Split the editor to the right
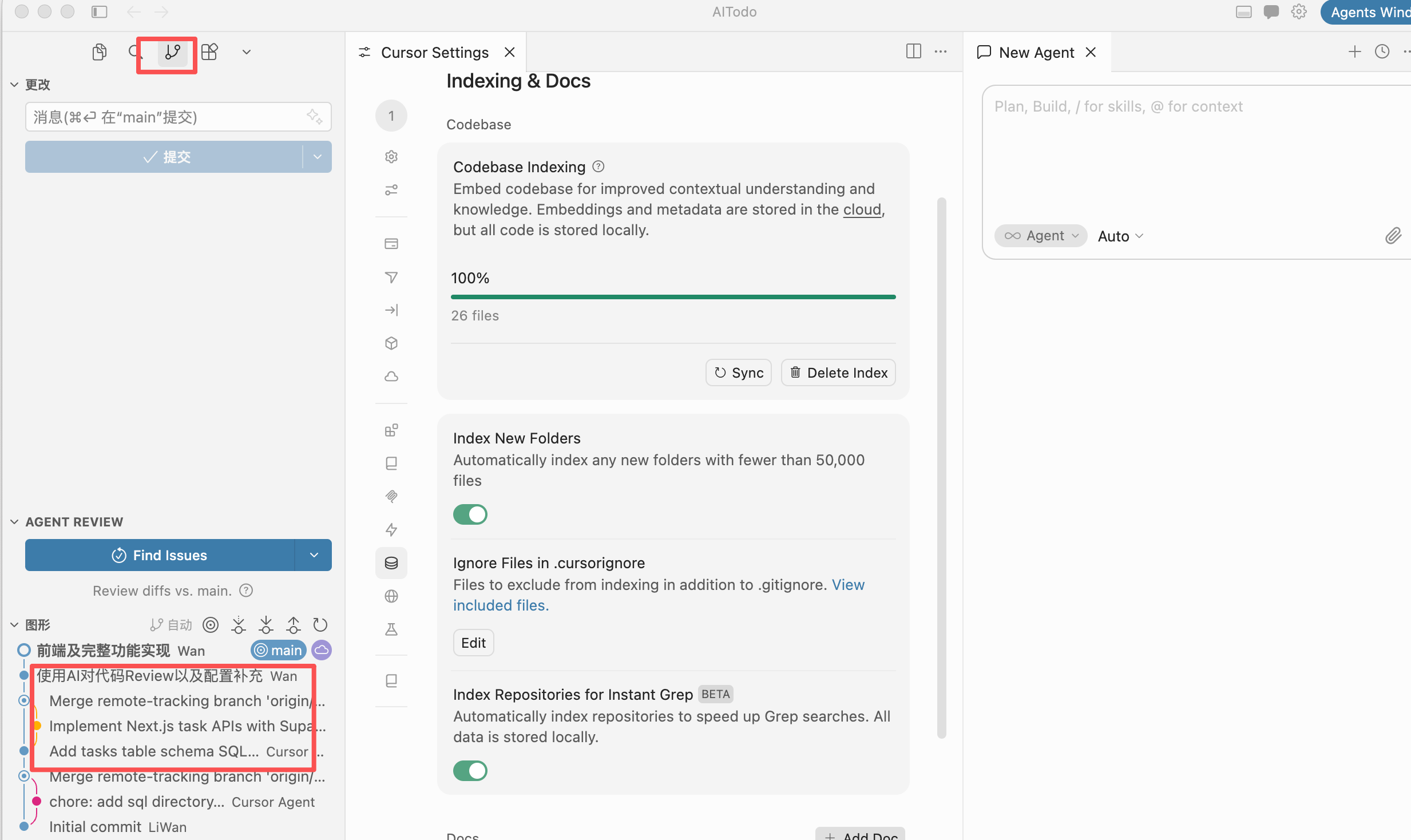 tap(914, 51)
